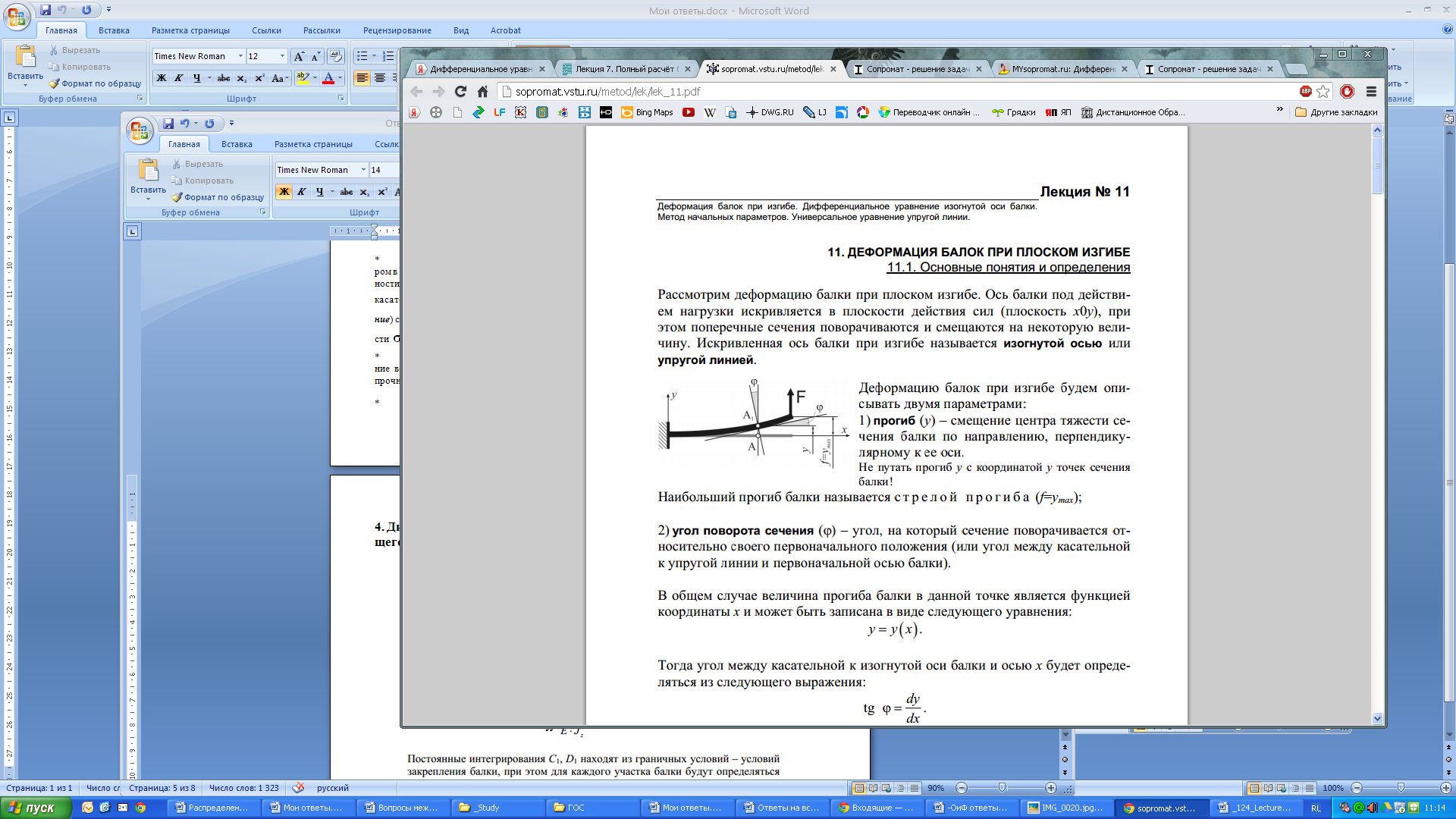The width and height of the screenshot is (1456, 819).
Task: Open underline style arrow in Мои ответы.docx
Action: tap(209, 78)
